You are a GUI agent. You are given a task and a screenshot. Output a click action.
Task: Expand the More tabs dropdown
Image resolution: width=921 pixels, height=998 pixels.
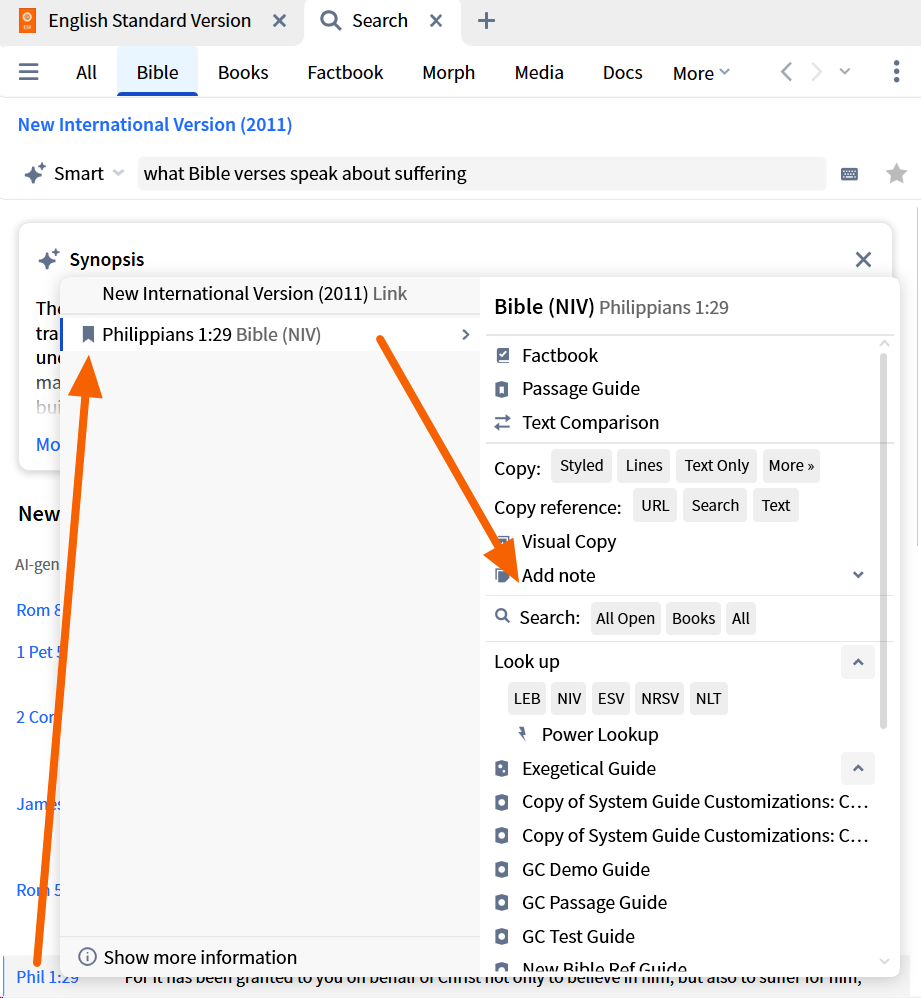701,73
